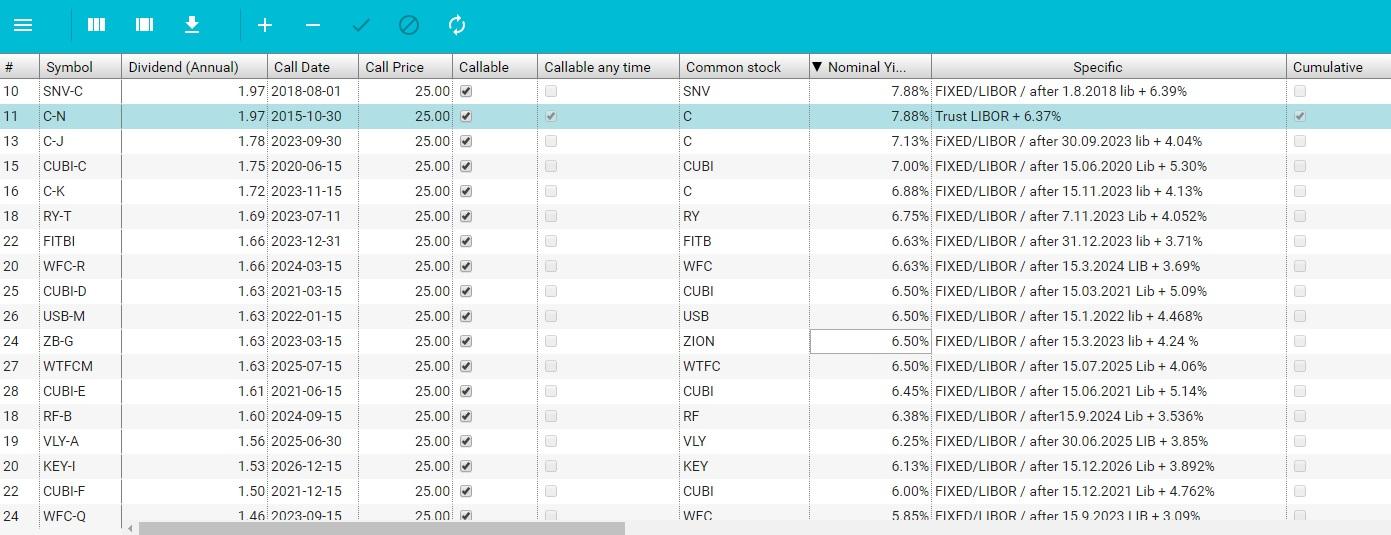Image resolution: width=1391 pixels, height=535 pixels.
Task: Click the horizontal scrollbar thumb
Action: 381,528
